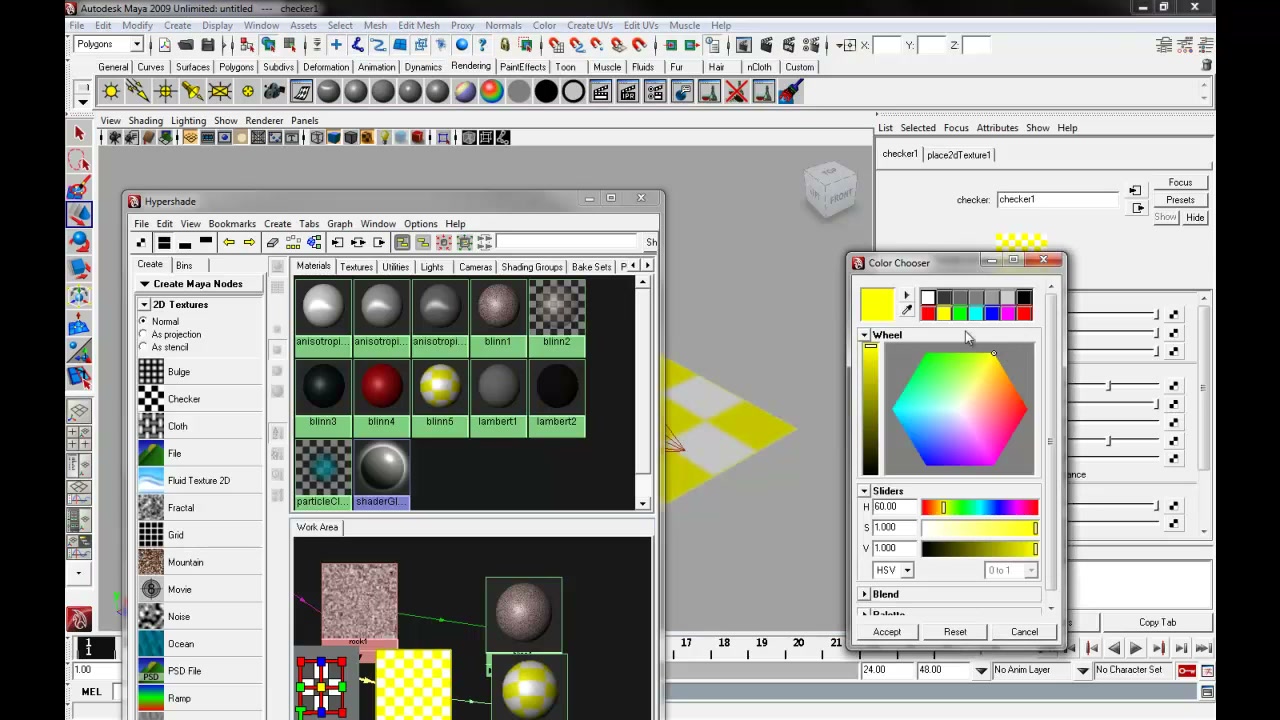Click the lock icon in status line
The width and height of the screenshot is (1280, 720).
click(505, 45)
